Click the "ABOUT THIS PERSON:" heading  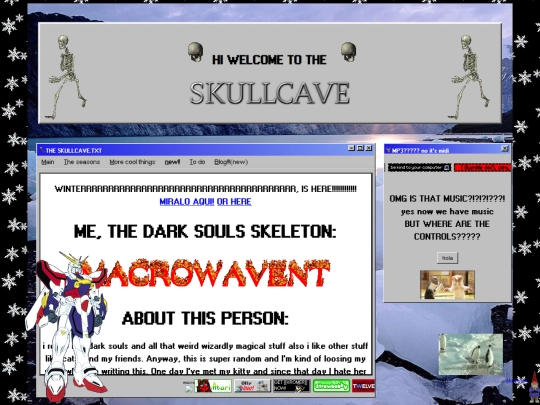pos(205,318)
